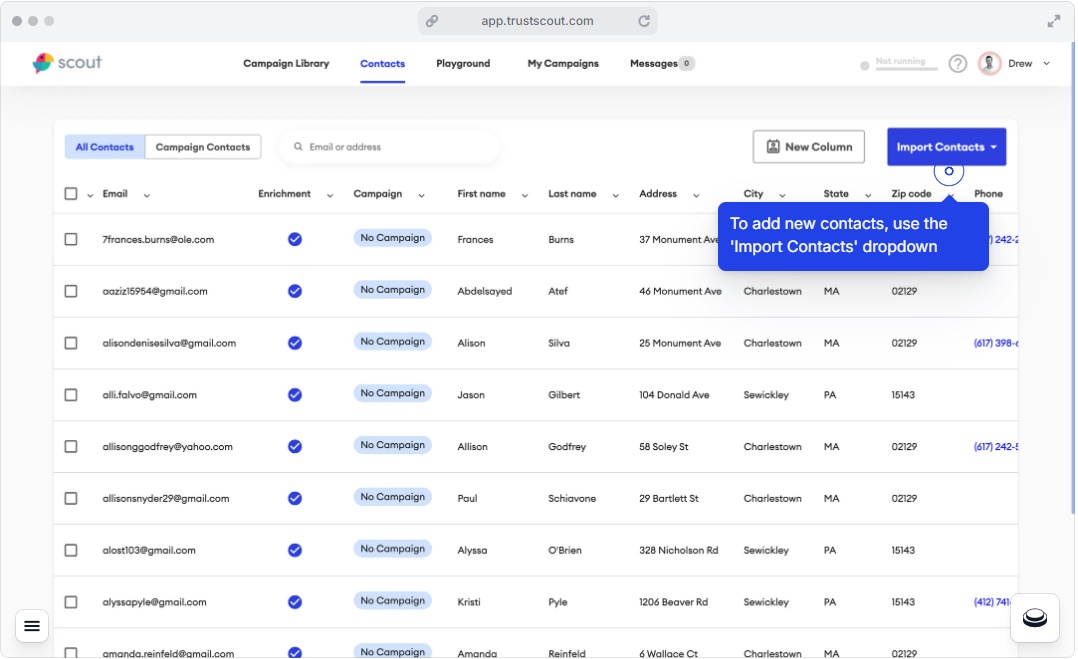This screenshot has width=1078, height=659.
Task: Expand the First name column chevron
Action: coord(525,196)
